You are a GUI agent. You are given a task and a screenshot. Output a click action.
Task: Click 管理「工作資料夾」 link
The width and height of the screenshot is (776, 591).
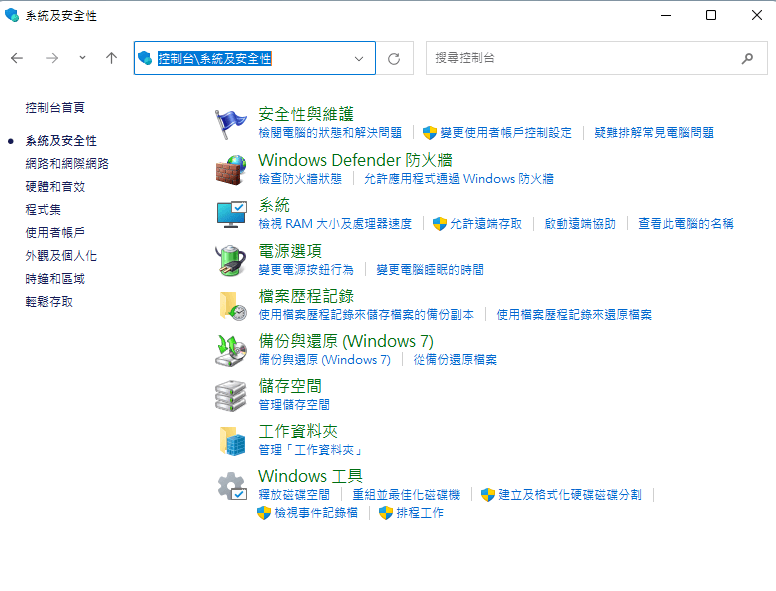310,450
